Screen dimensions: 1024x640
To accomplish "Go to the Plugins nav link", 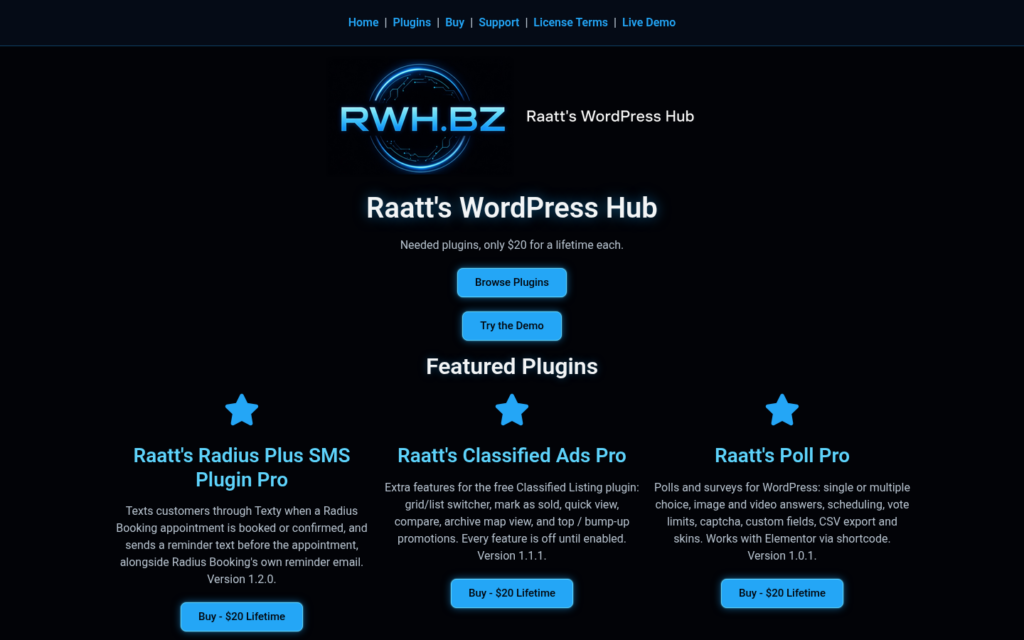I will (x=411, y=22).
